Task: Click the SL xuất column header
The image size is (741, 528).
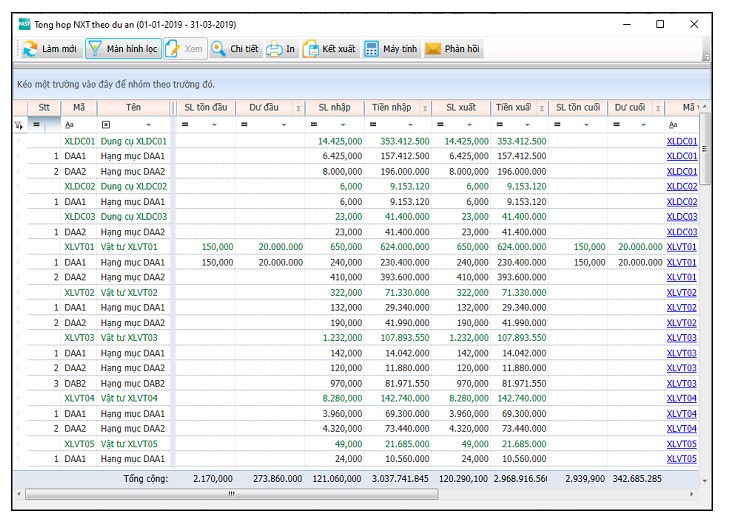Action: point(463,107)
